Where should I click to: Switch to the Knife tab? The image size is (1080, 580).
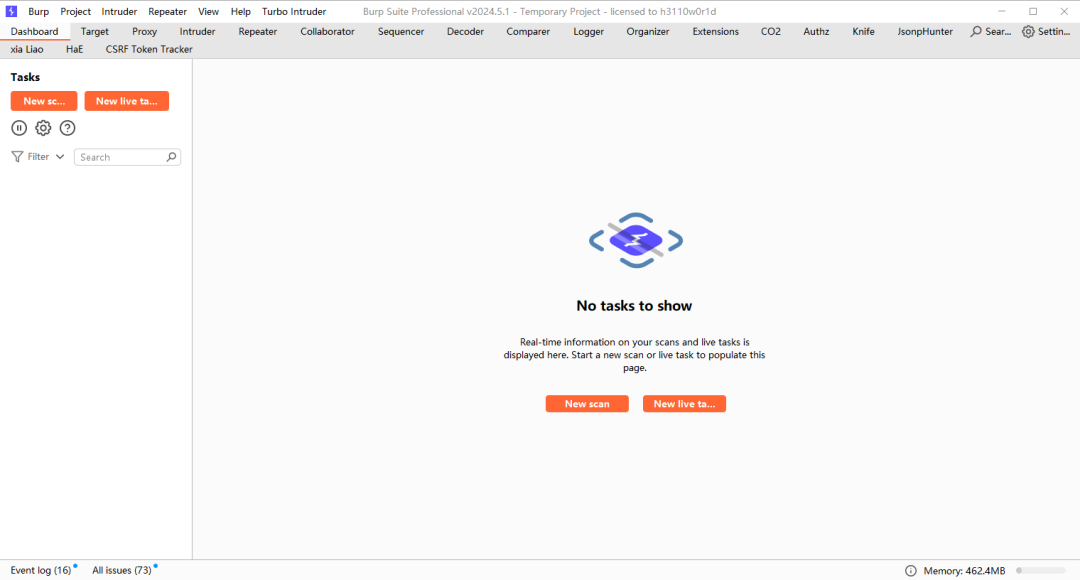(x=864, y=32)
